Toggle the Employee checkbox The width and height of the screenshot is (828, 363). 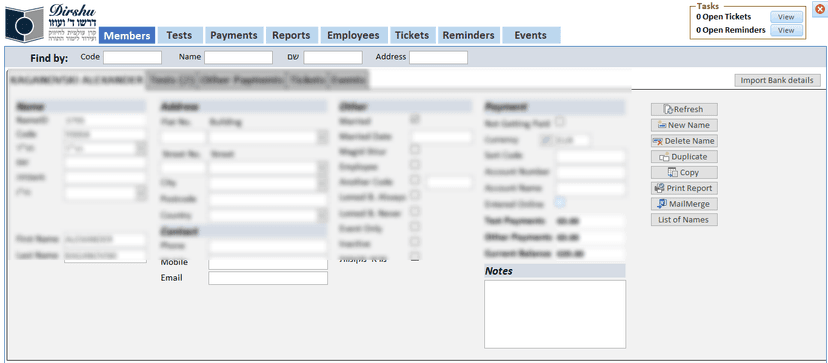(415, 165)
